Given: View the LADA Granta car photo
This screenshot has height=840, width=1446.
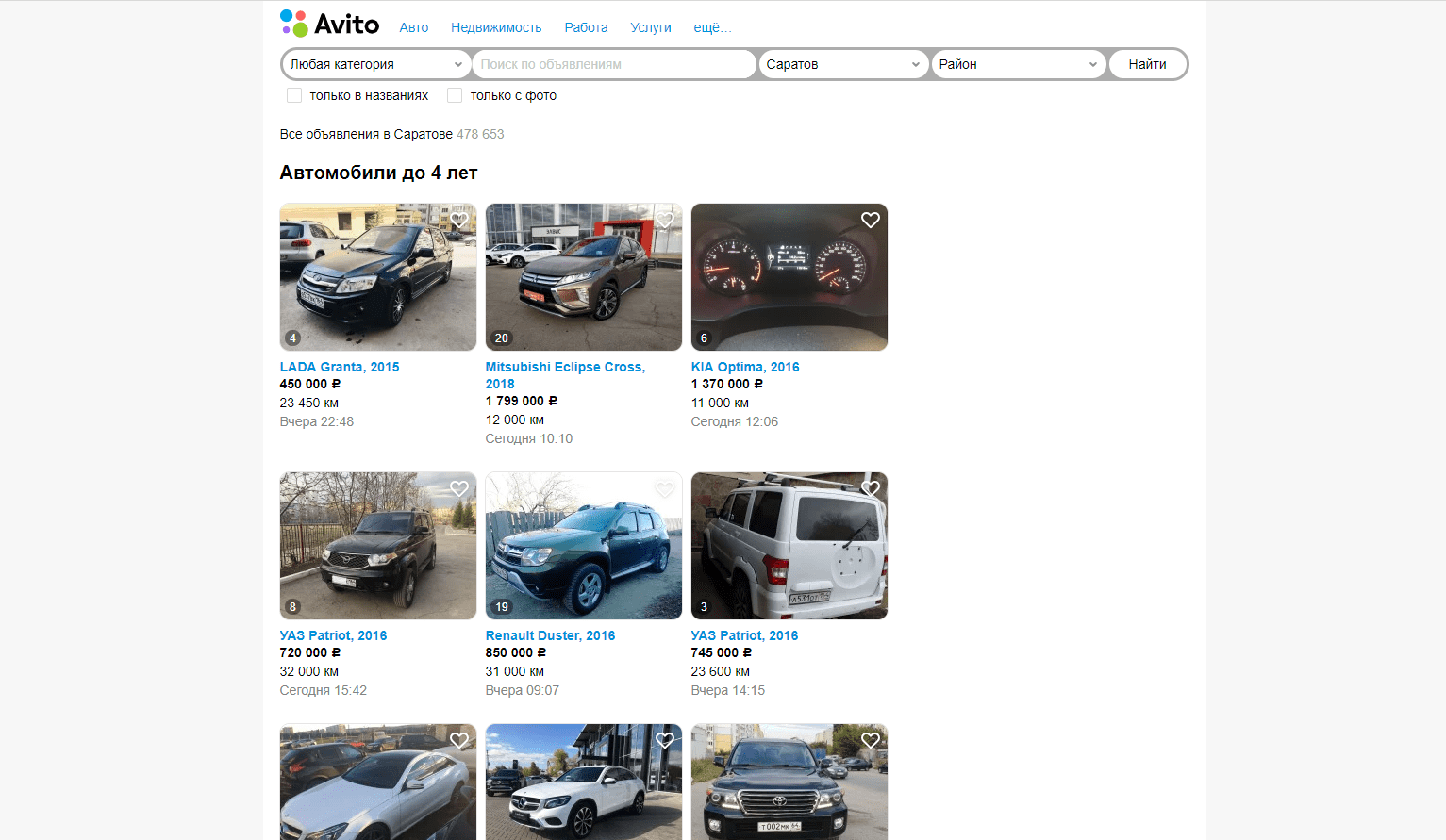Looking at the screenshot, I should (x=378, y=277).
